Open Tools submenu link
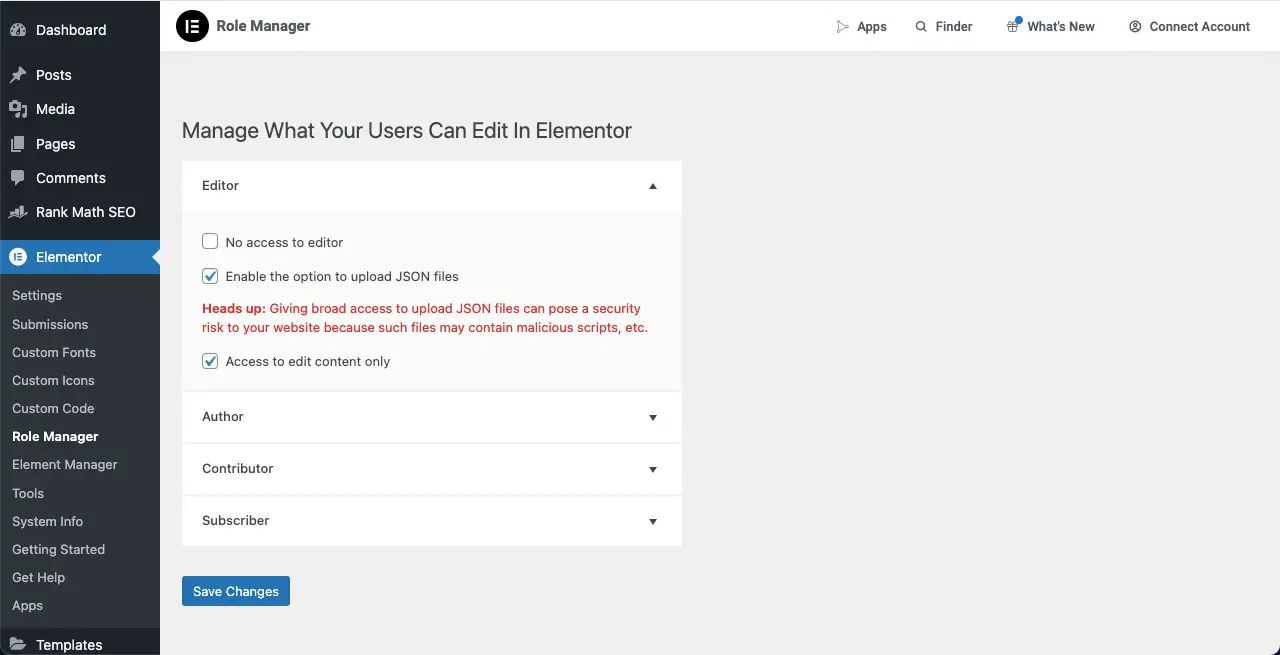The height and width of the screenshot is (655, 1280). (28, 493)
